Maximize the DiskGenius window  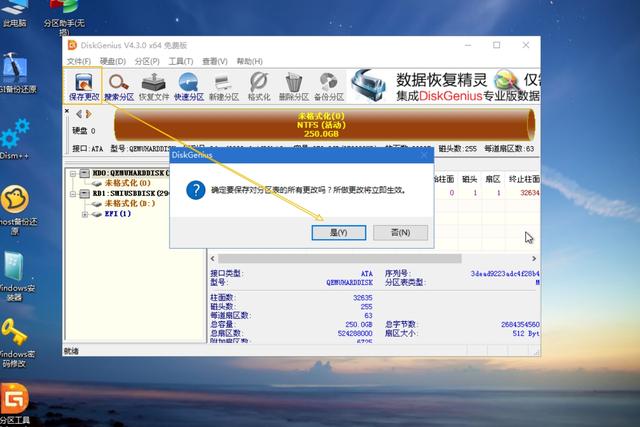[x=496, y=45]
